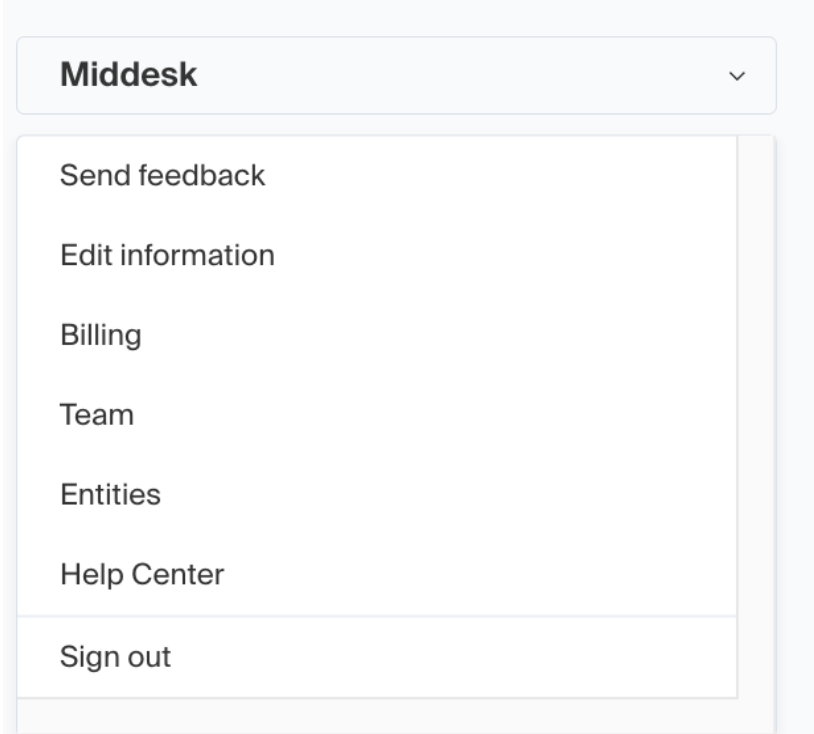
Task: Toggle the Middesk menu using its arrow
Action: click(738, 76)
